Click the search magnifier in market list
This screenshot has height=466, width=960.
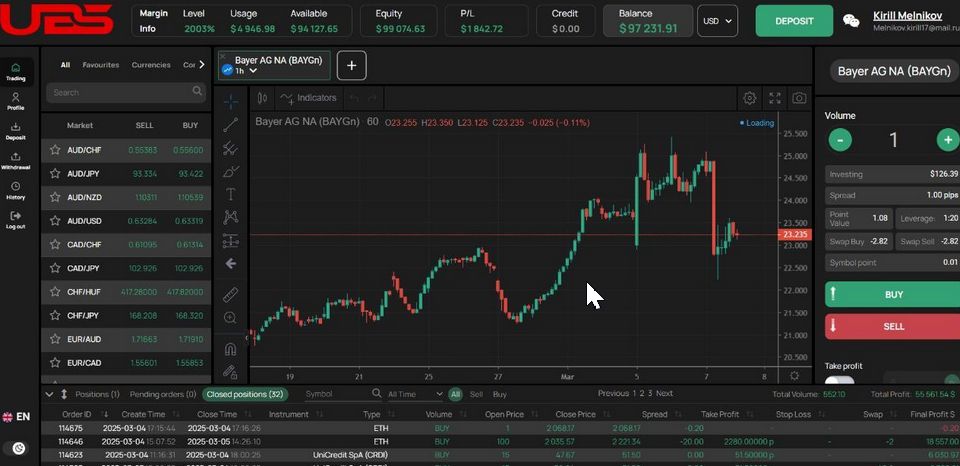pyautogui.click(x=197, y=91)
